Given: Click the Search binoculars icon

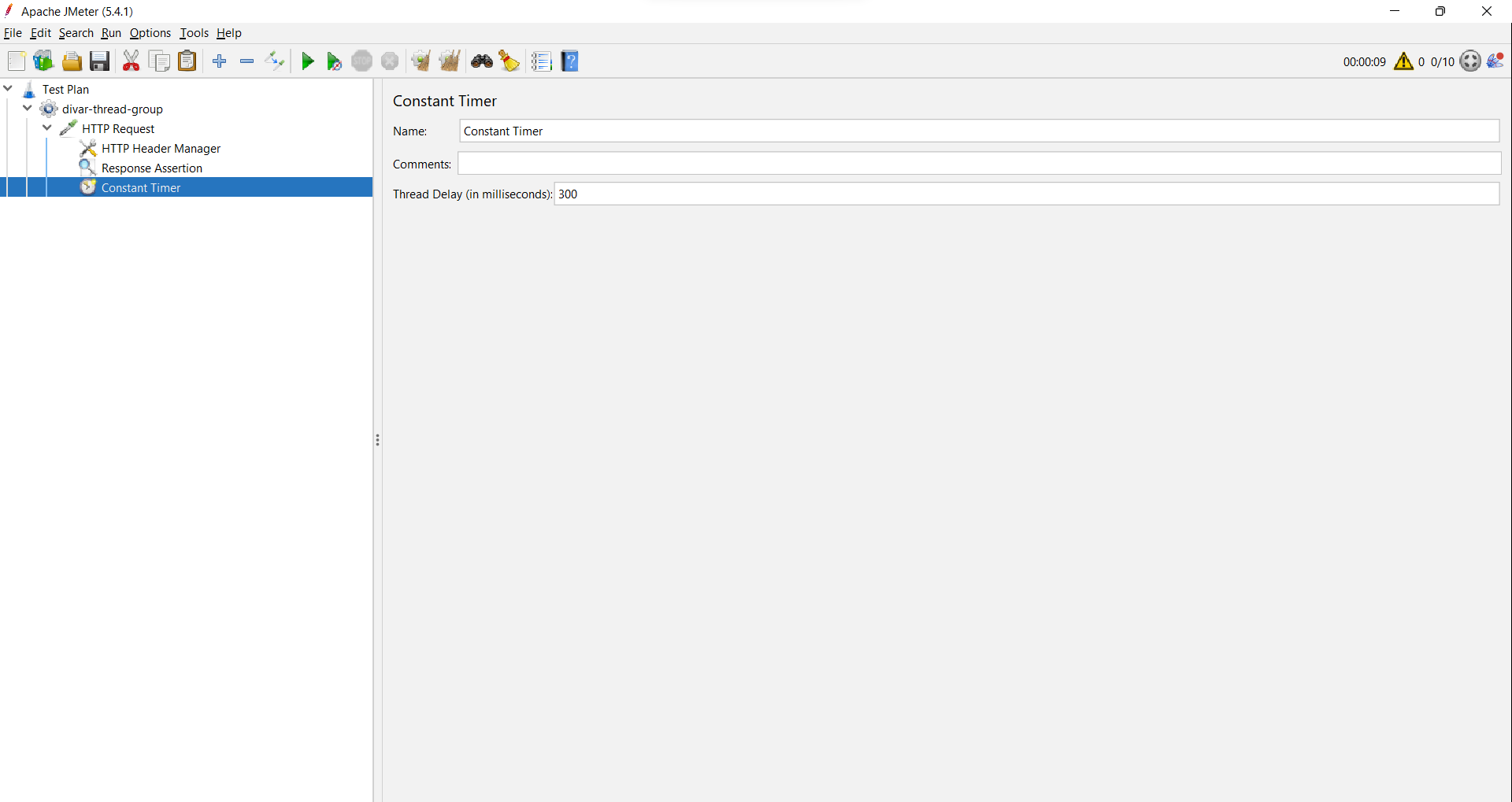Looking at the screenshot, I should 482,61.
